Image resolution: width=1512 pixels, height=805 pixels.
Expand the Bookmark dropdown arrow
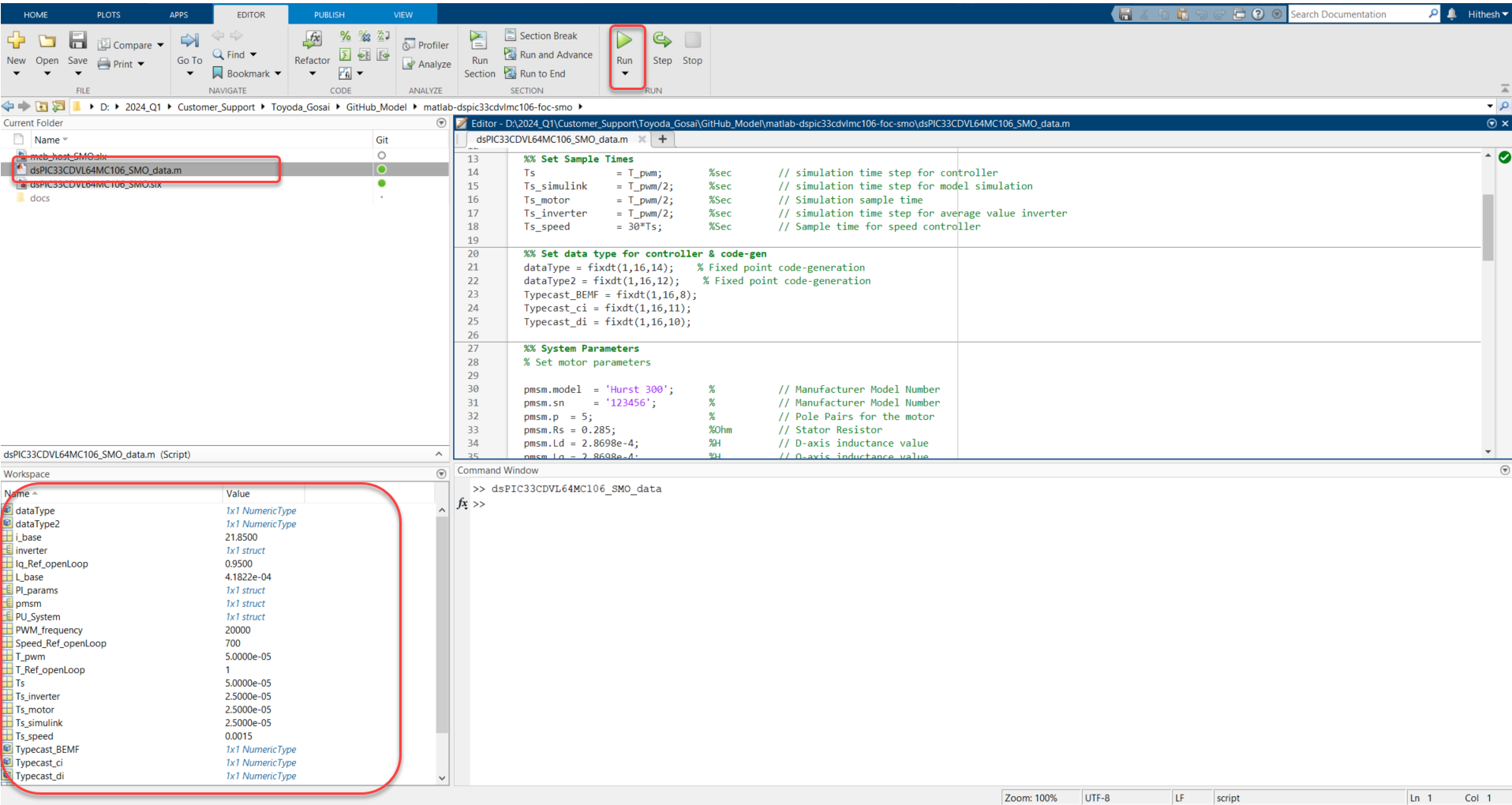(x=278, y=73)
